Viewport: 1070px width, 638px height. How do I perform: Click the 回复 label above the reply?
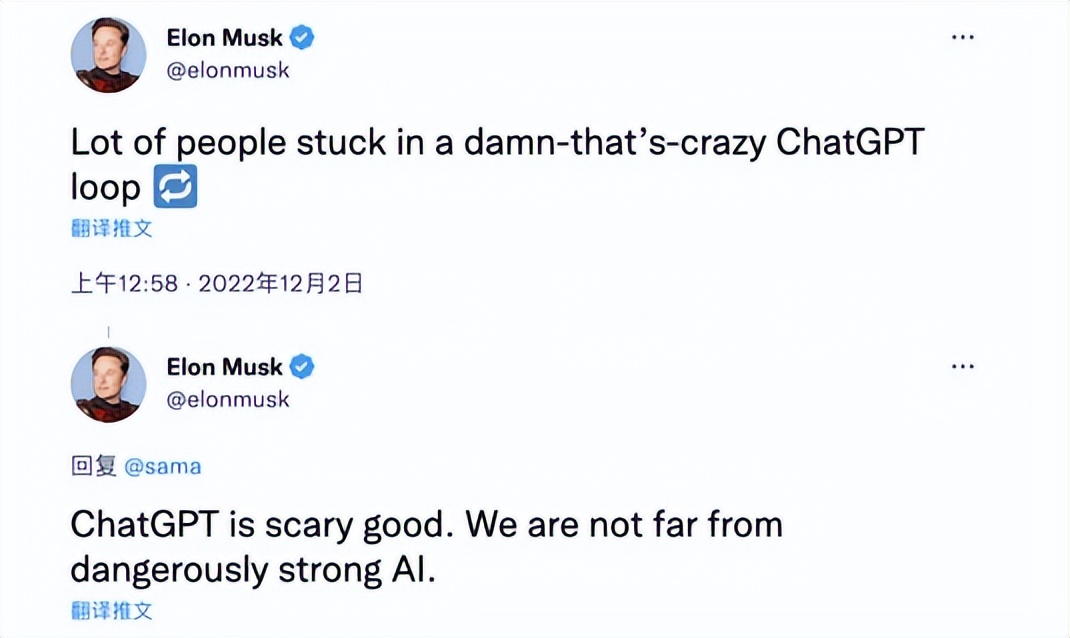click(94, 466)
